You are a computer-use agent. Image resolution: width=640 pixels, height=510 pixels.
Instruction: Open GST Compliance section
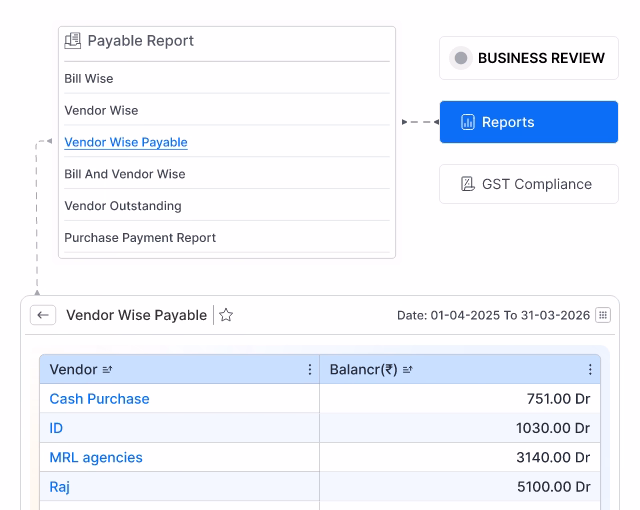coord(529,184)
